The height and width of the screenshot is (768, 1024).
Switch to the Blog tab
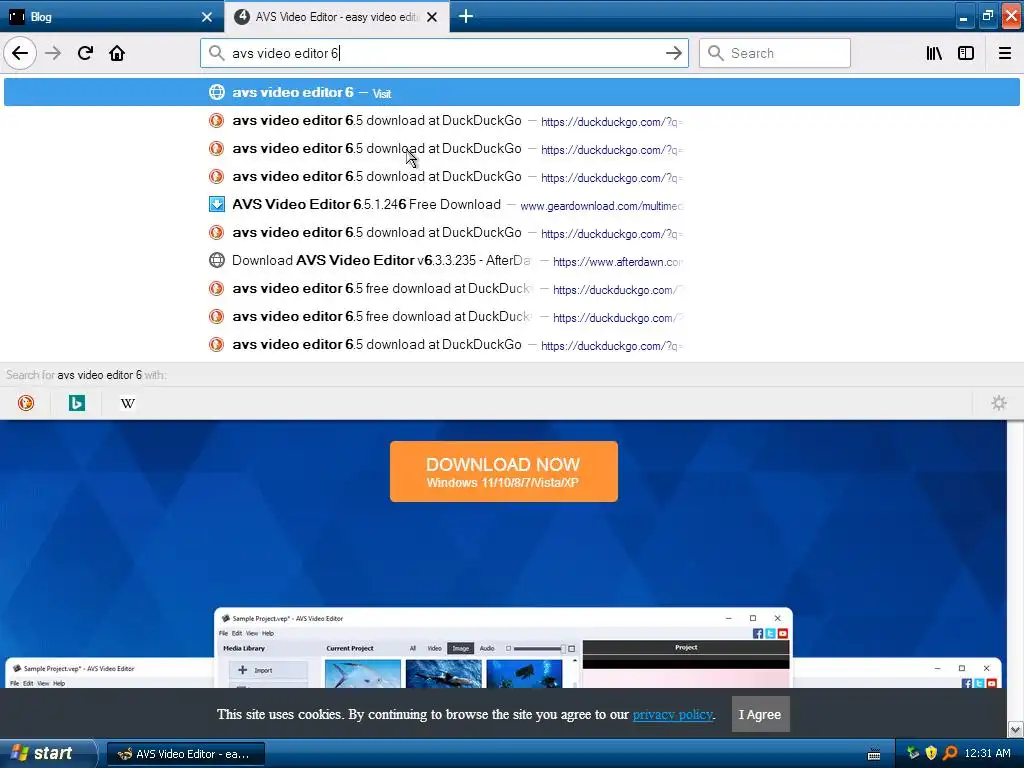click(111, 17)
